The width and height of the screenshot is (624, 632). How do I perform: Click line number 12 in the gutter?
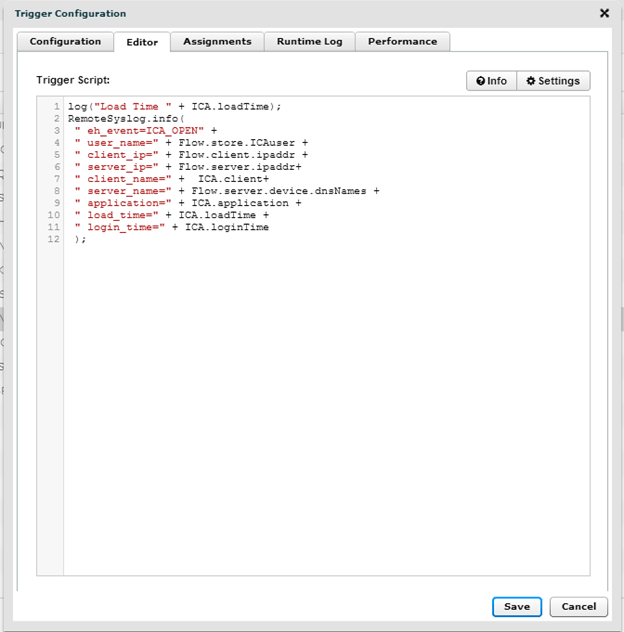[54, 239]
